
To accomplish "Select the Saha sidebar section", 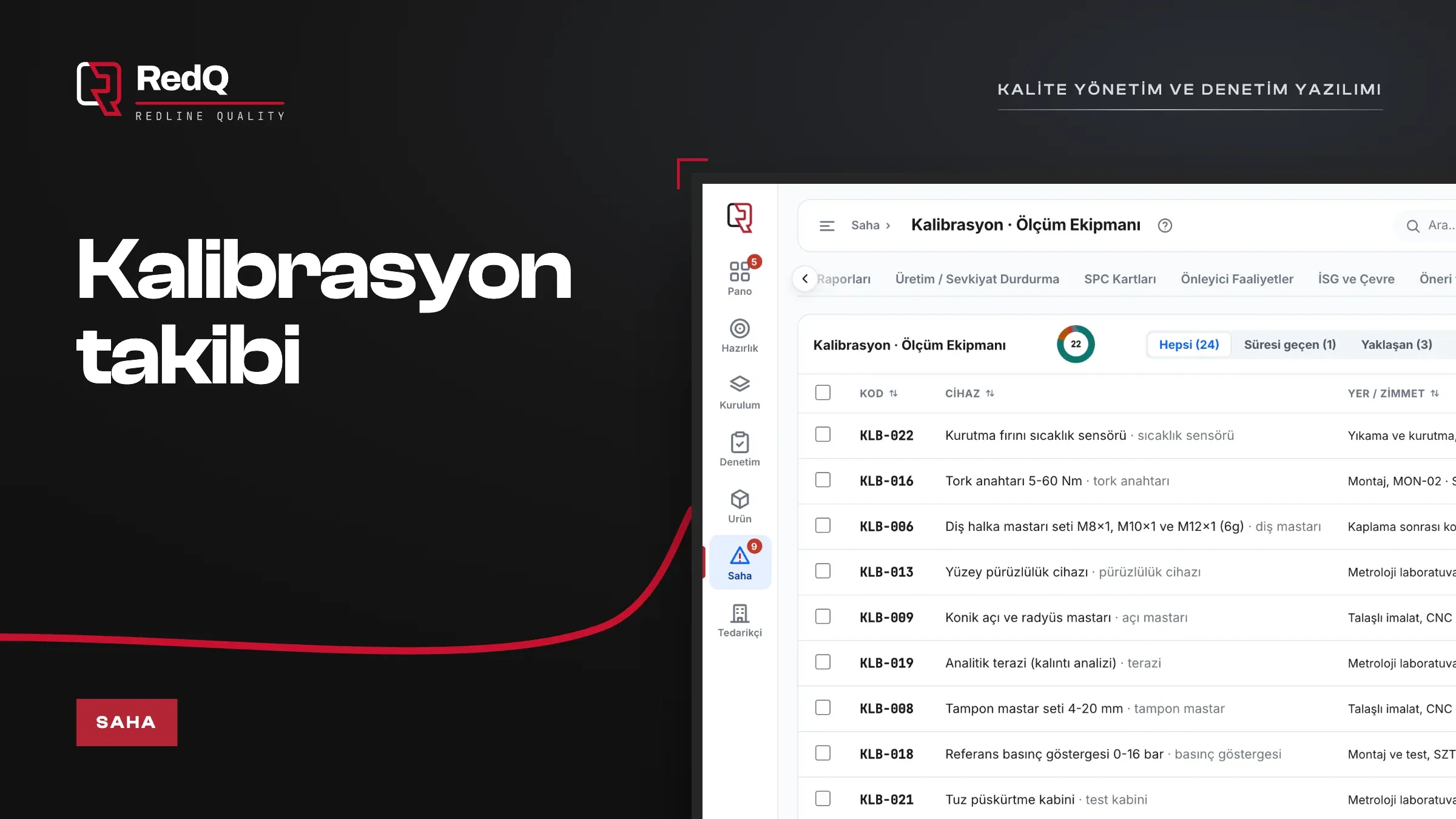I will (x=740, y=562).
